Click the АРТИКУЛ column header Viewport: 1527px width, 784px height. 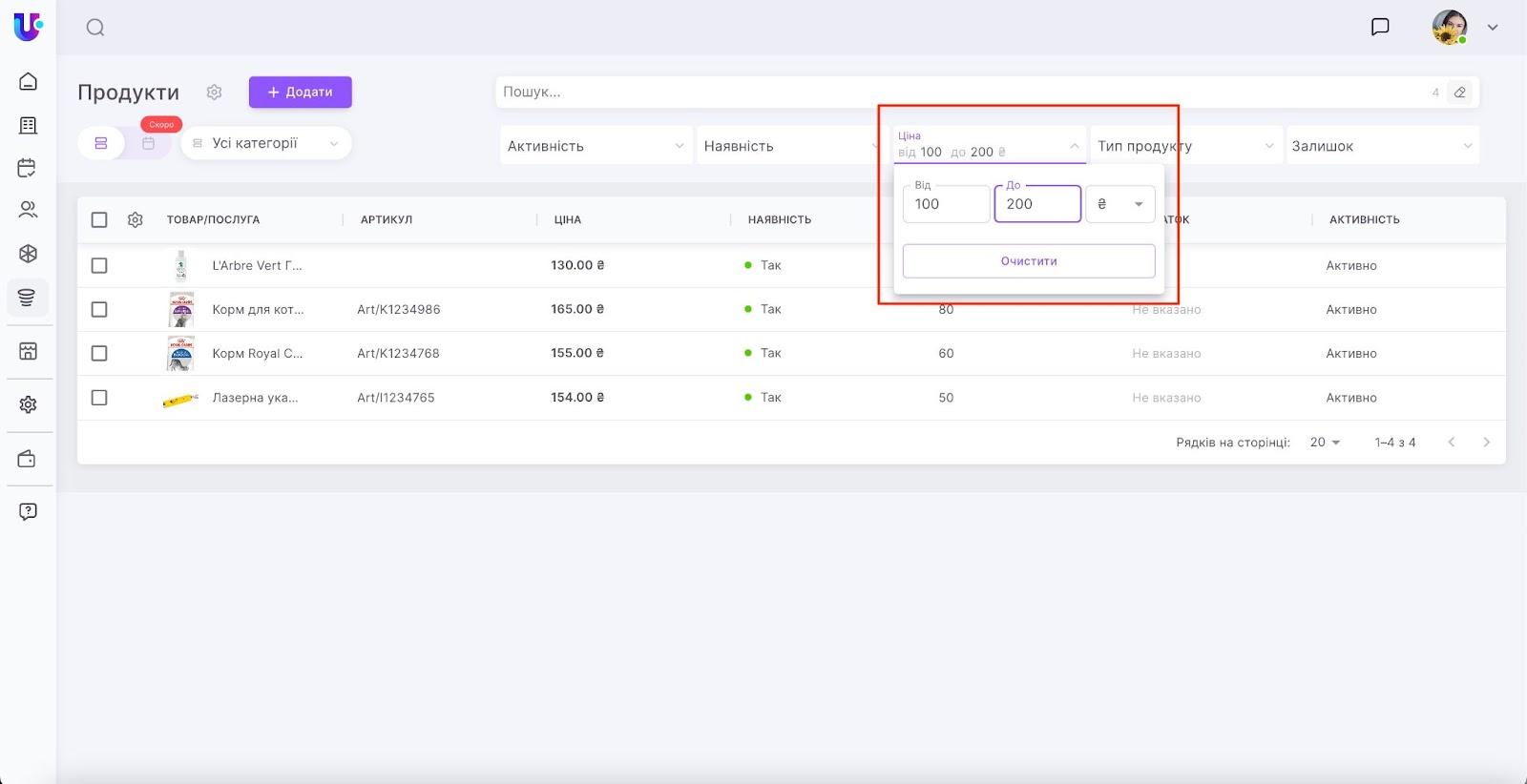387,220
